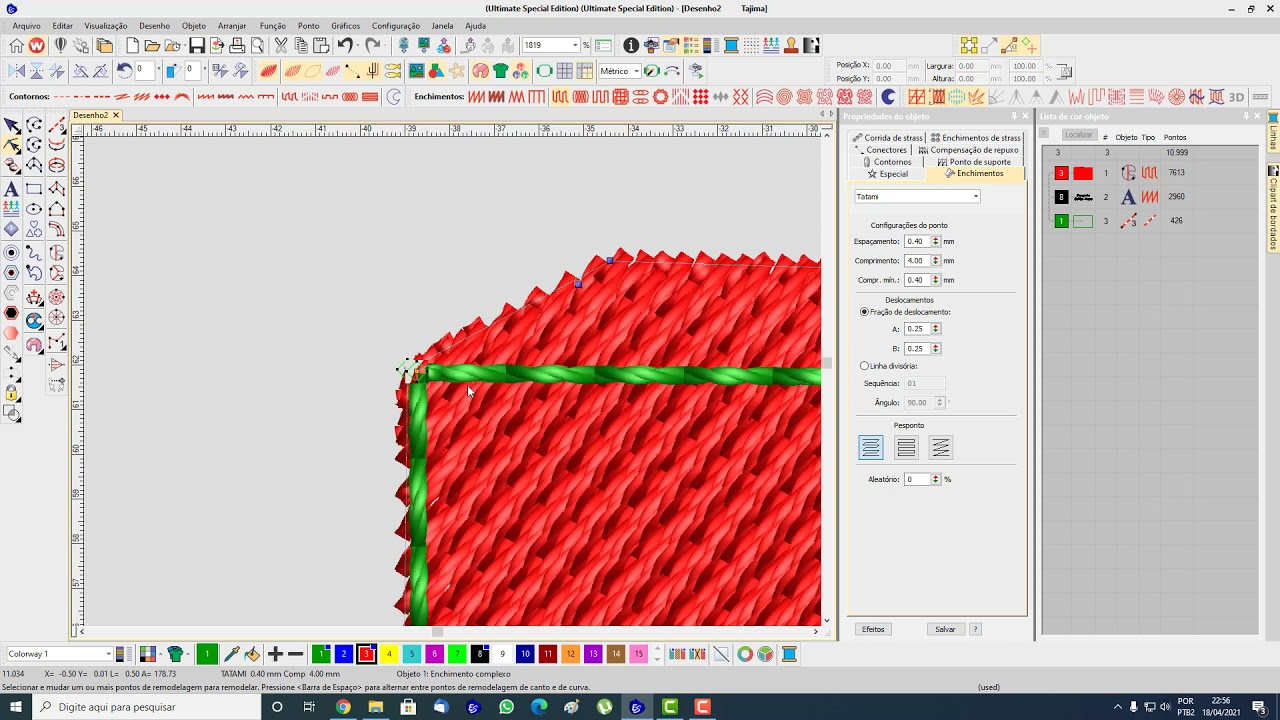
Task: Select blue color swatch 2 in palette
Action: [343, 654]
